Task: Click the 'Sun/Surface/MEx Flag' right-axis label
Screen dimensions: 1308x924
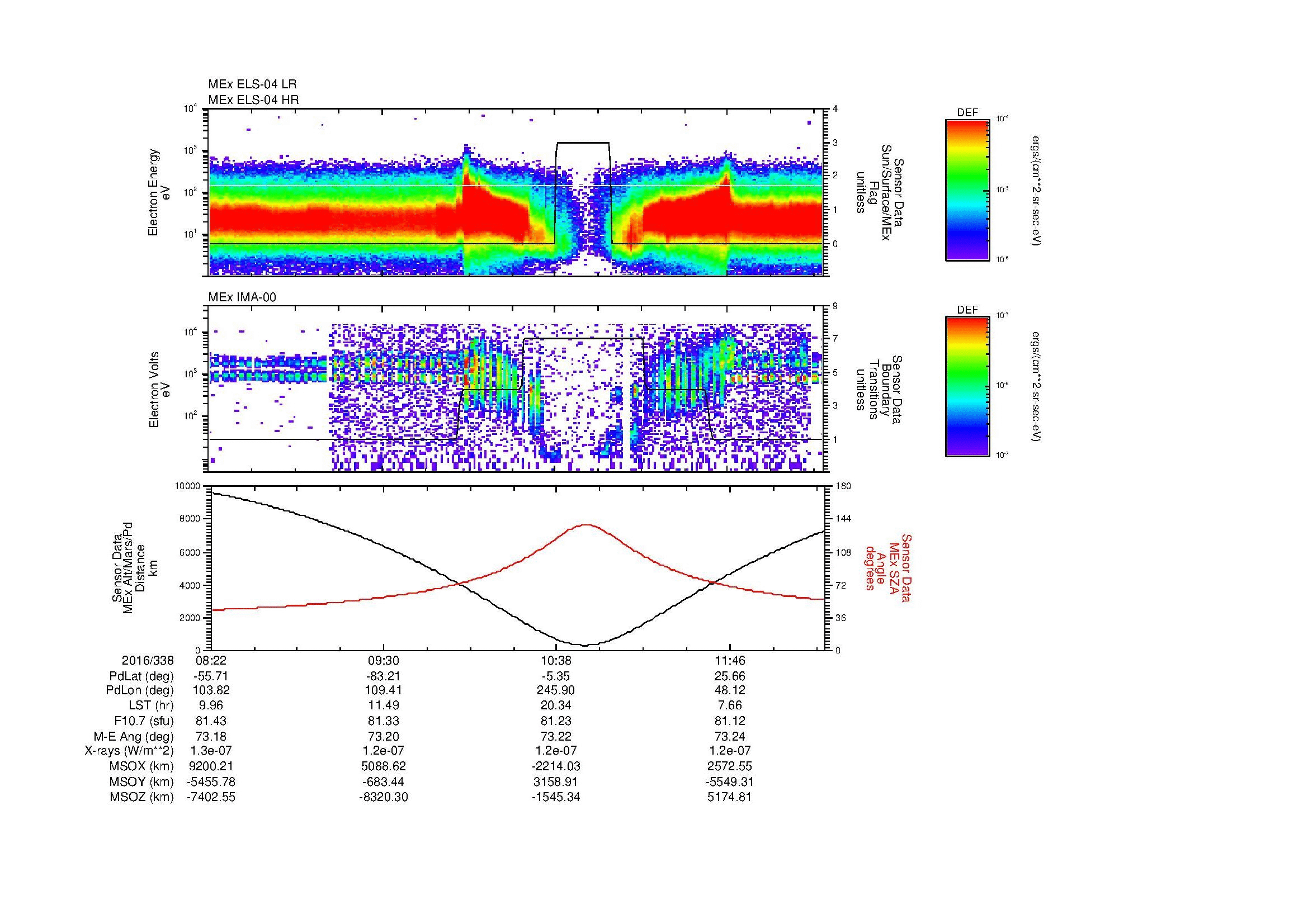Action: tap(879, 192)
